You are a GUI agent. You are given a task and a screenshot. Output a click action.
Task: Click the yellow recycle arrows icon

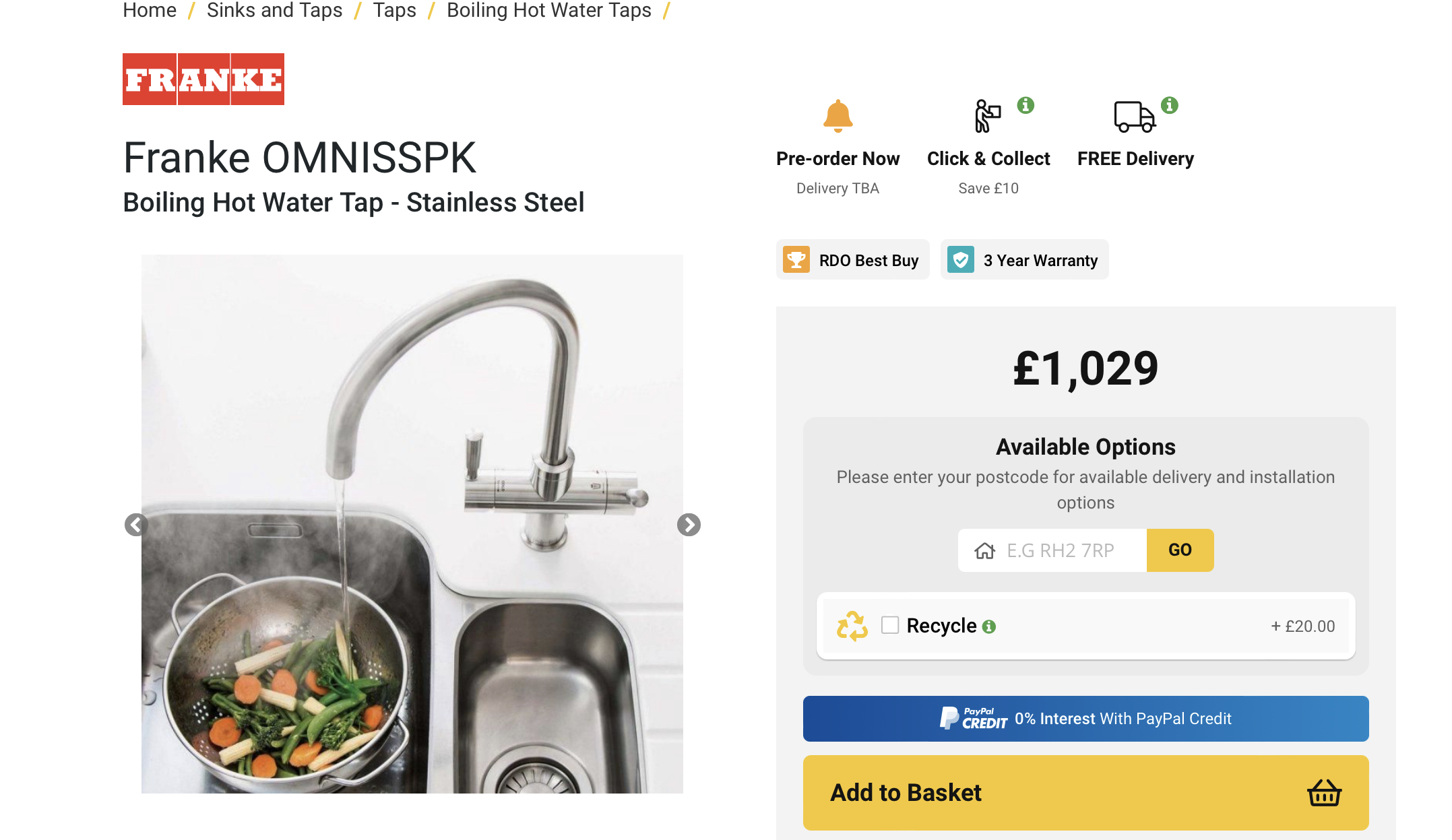[x=852, y=626]
